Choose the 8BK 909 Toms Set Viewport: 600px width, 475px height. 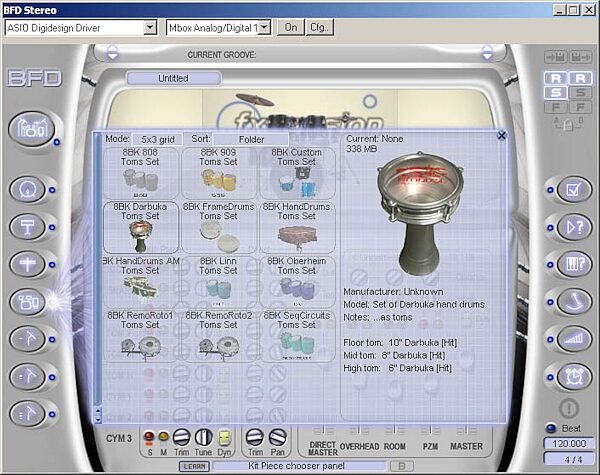pos(218,173)
